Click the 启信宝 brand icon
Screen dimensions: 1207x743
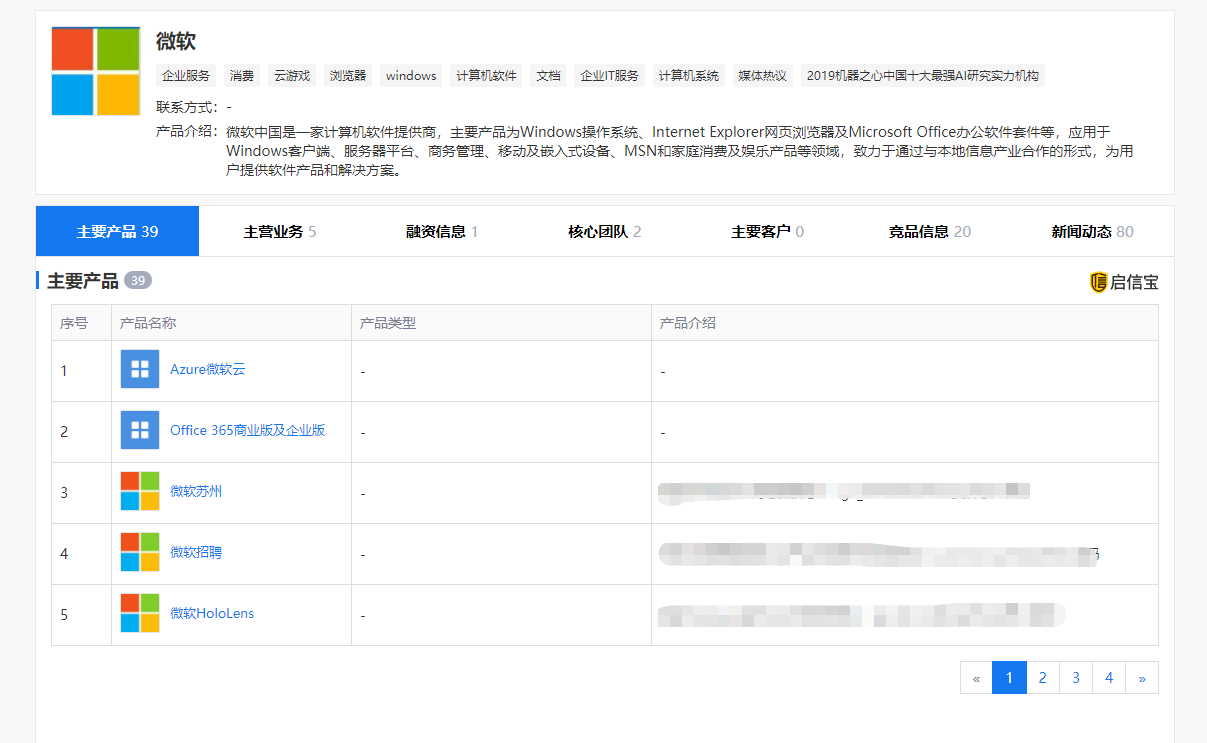click(1096, 281)
